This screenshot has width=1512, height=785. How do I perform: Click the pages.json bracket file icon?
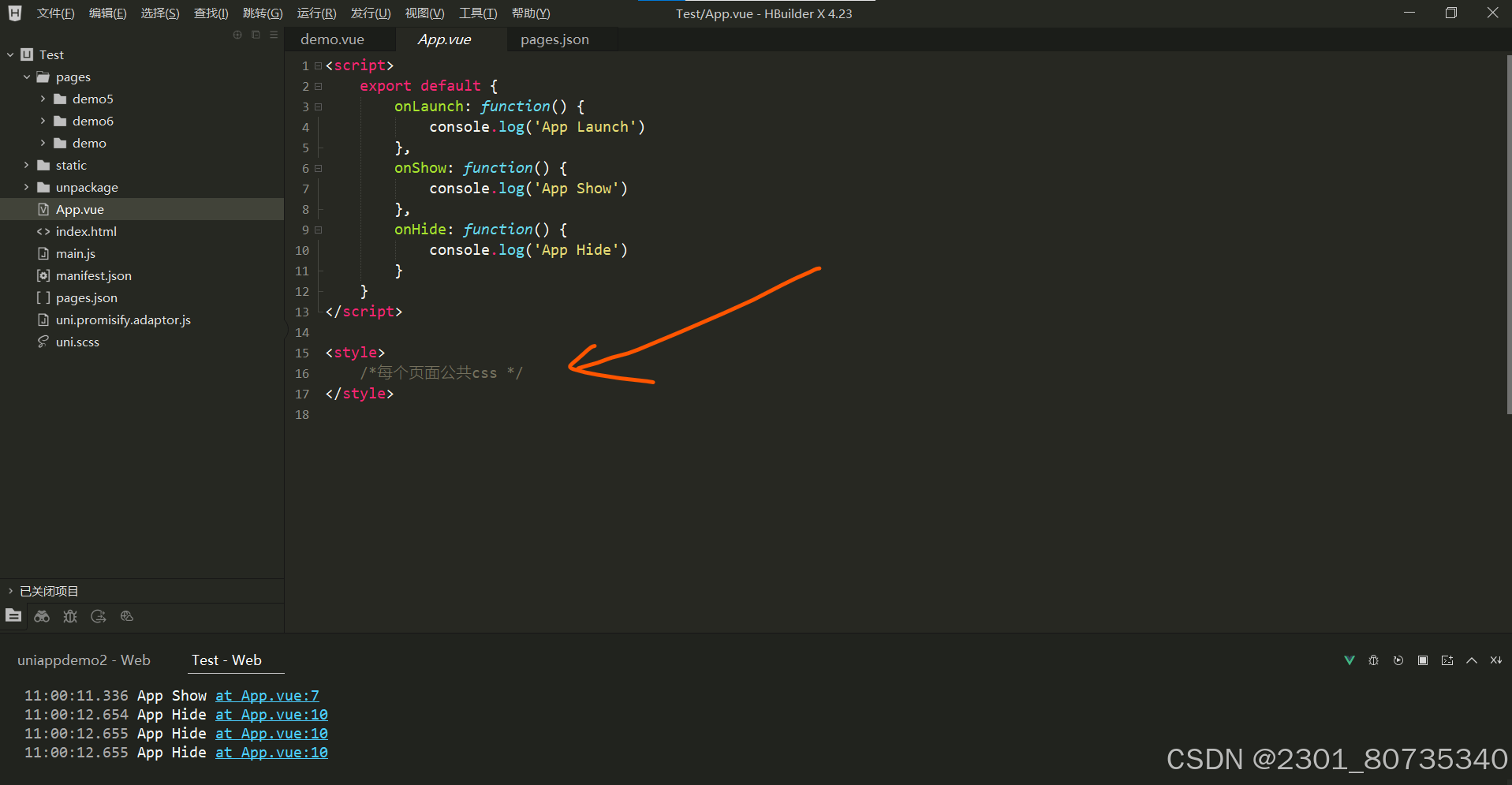point(43,297)
